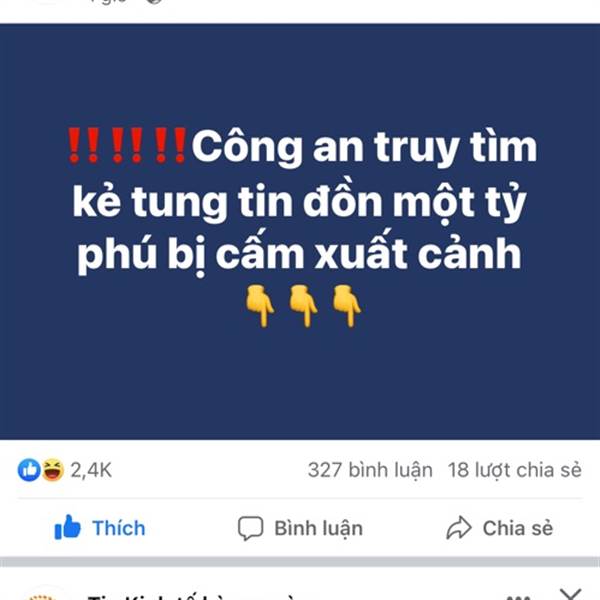
Task: Tap the Chia sẻ arrow icon
Action: point(459,528)
